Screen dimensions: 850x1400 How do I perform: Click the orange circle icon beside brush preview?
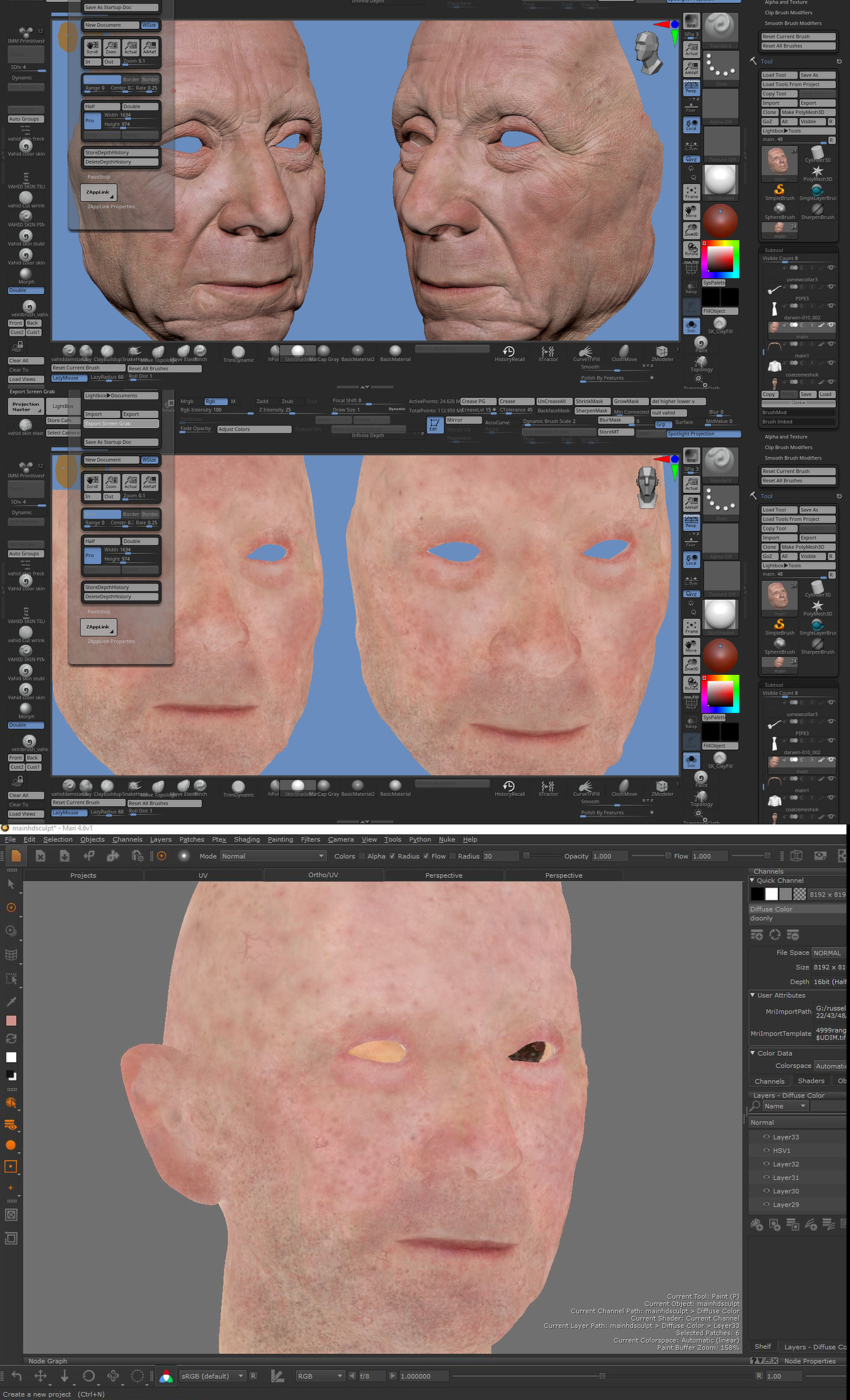tap(161, 856)
